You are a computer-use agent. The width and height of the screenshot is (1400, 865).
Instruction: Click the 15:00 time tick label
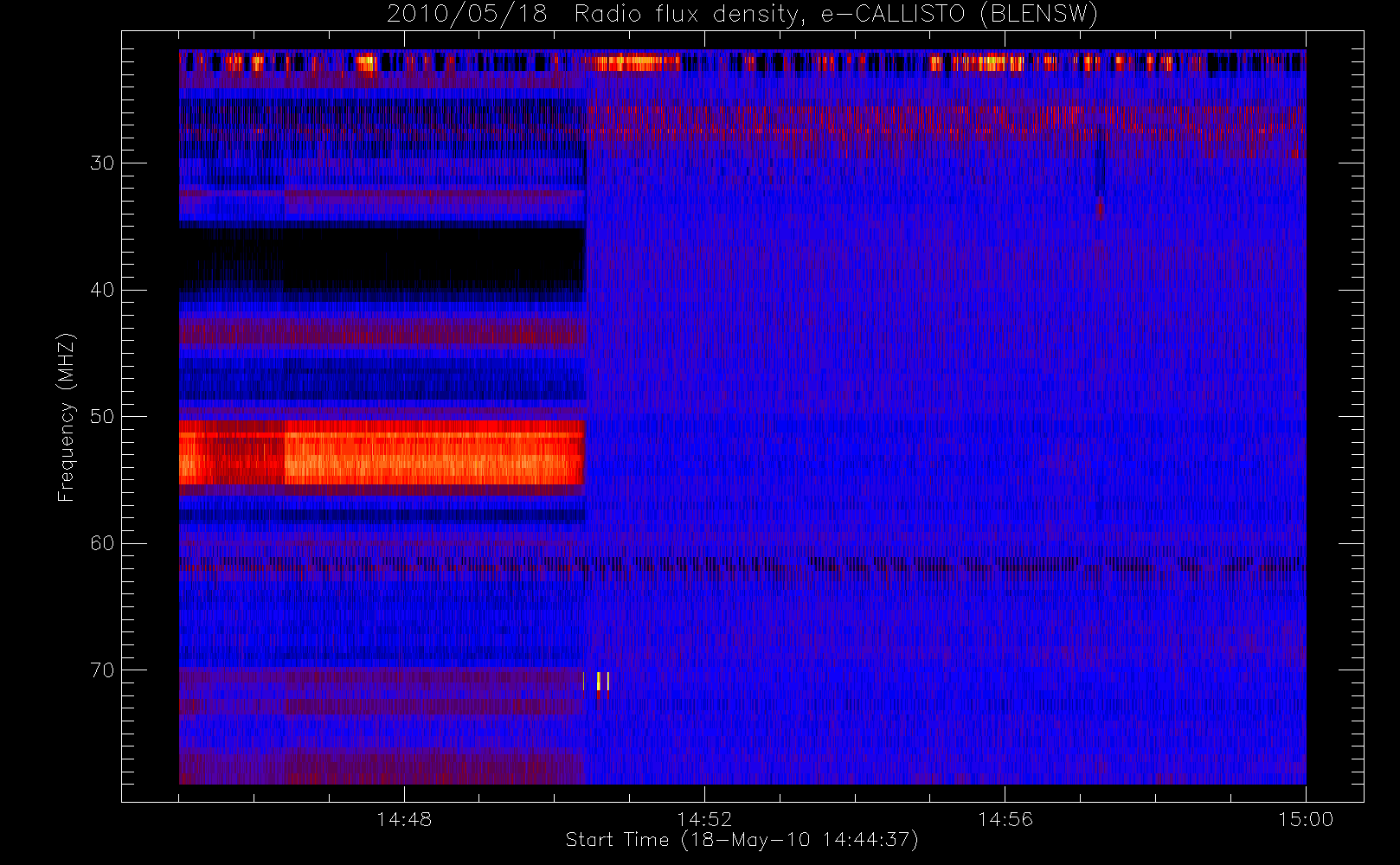(x=1305, y=819)
